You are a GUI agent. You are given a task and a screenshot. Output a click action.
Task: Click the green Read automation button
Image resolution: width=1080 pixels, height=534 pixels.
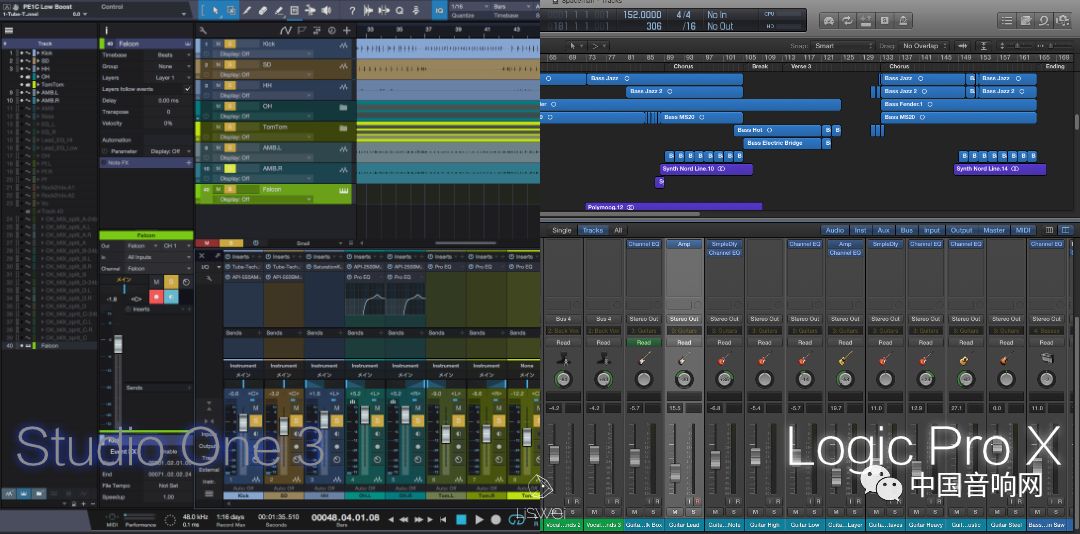643,342
